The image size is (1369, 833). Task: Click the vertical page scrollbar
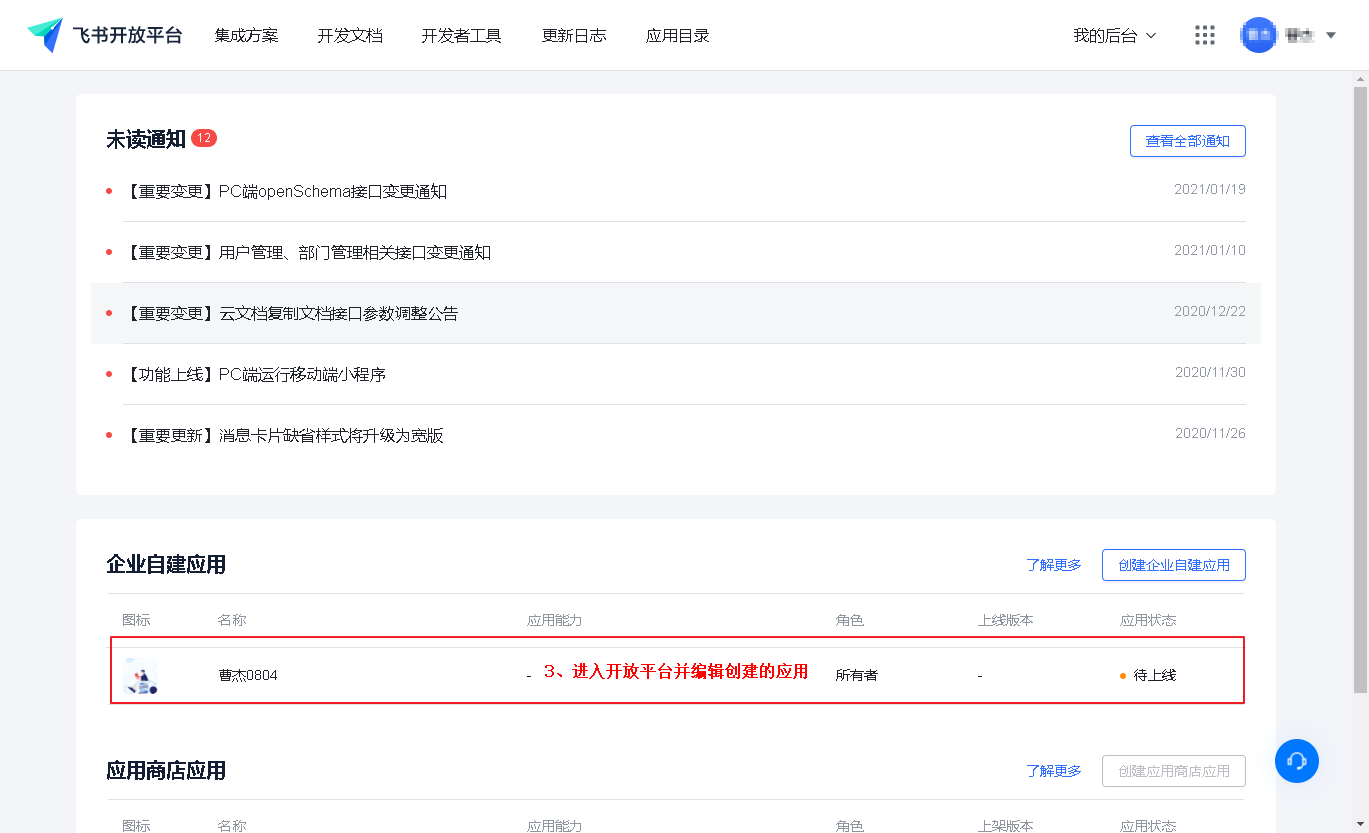click(1360, 390)
